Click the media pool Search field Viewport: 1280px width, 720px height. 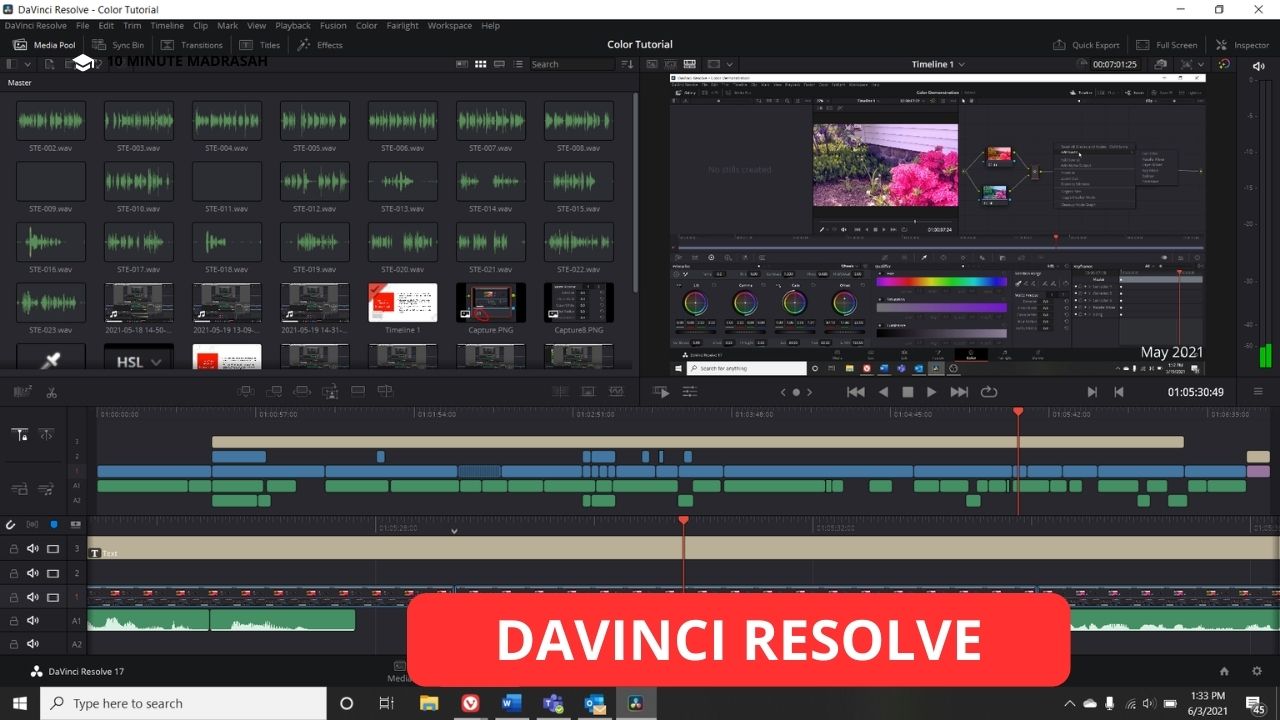pos(573,64)
